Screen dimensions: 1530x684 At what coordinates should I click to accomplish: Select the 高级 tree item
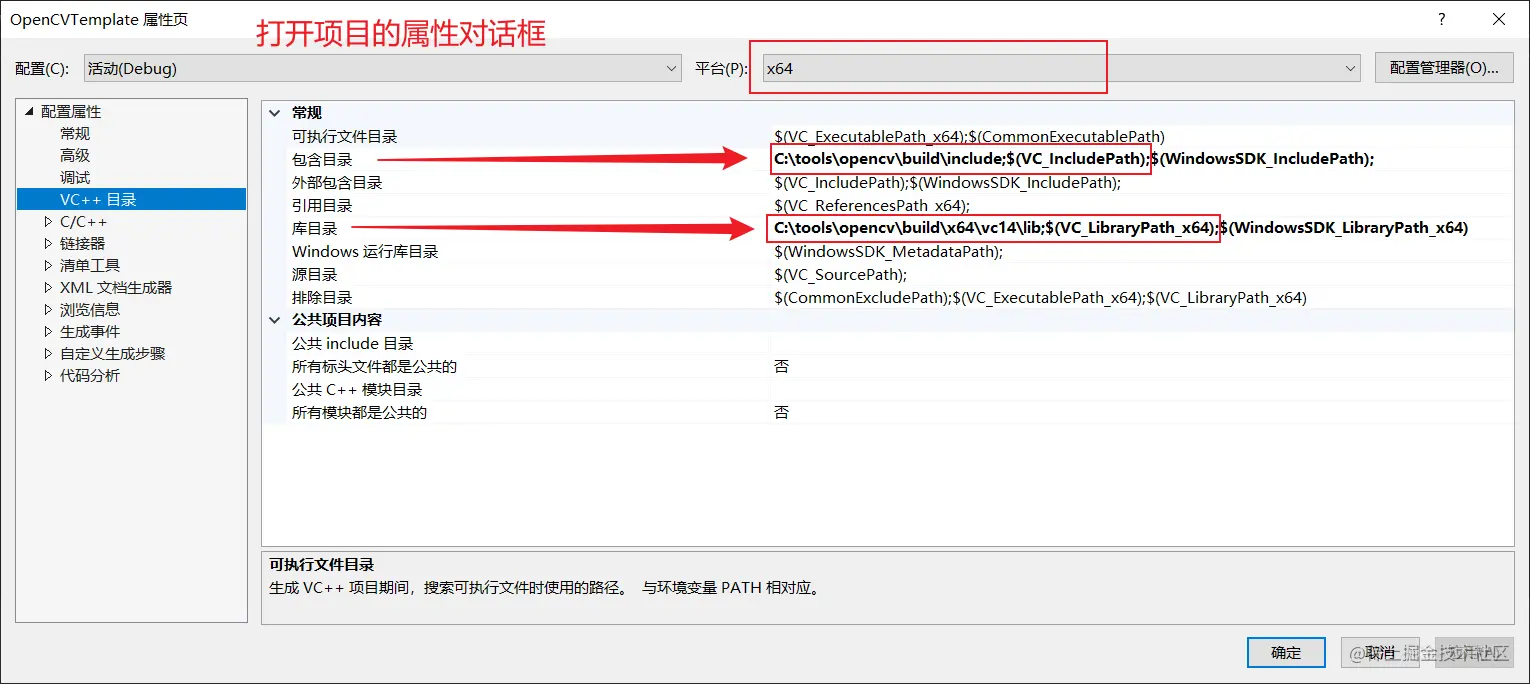(75, 155)
